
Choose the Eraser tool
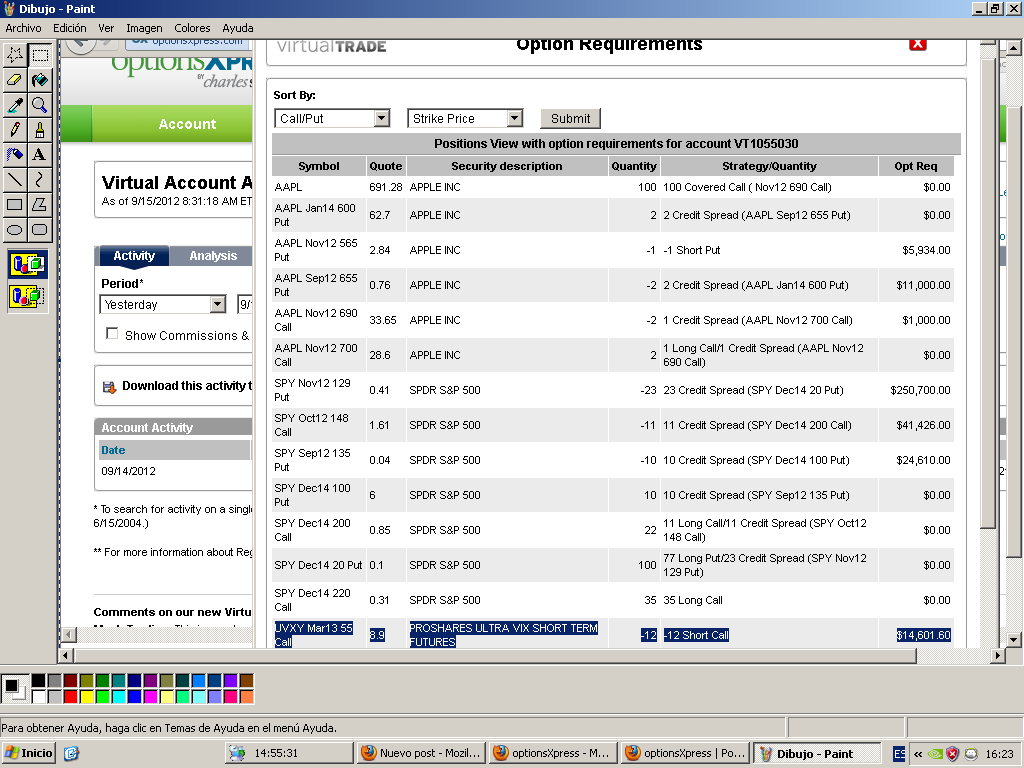(15, 80)
